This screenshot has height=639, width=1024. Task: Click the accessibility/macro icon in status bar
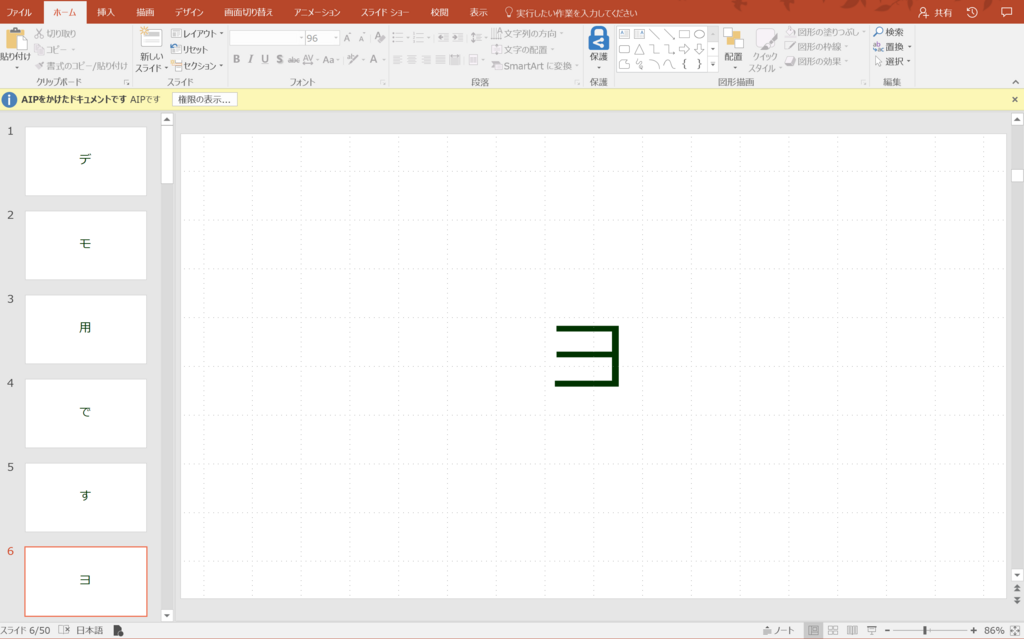(x=118, y=630)
